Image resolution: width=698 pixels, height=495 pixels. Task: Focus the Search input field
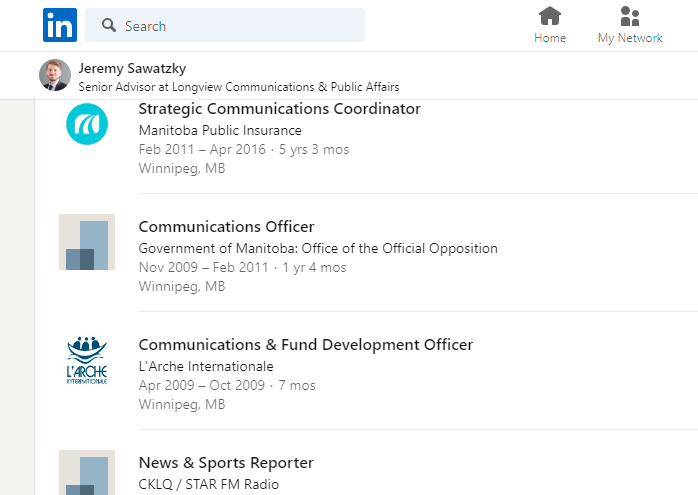tap(225, 25)
